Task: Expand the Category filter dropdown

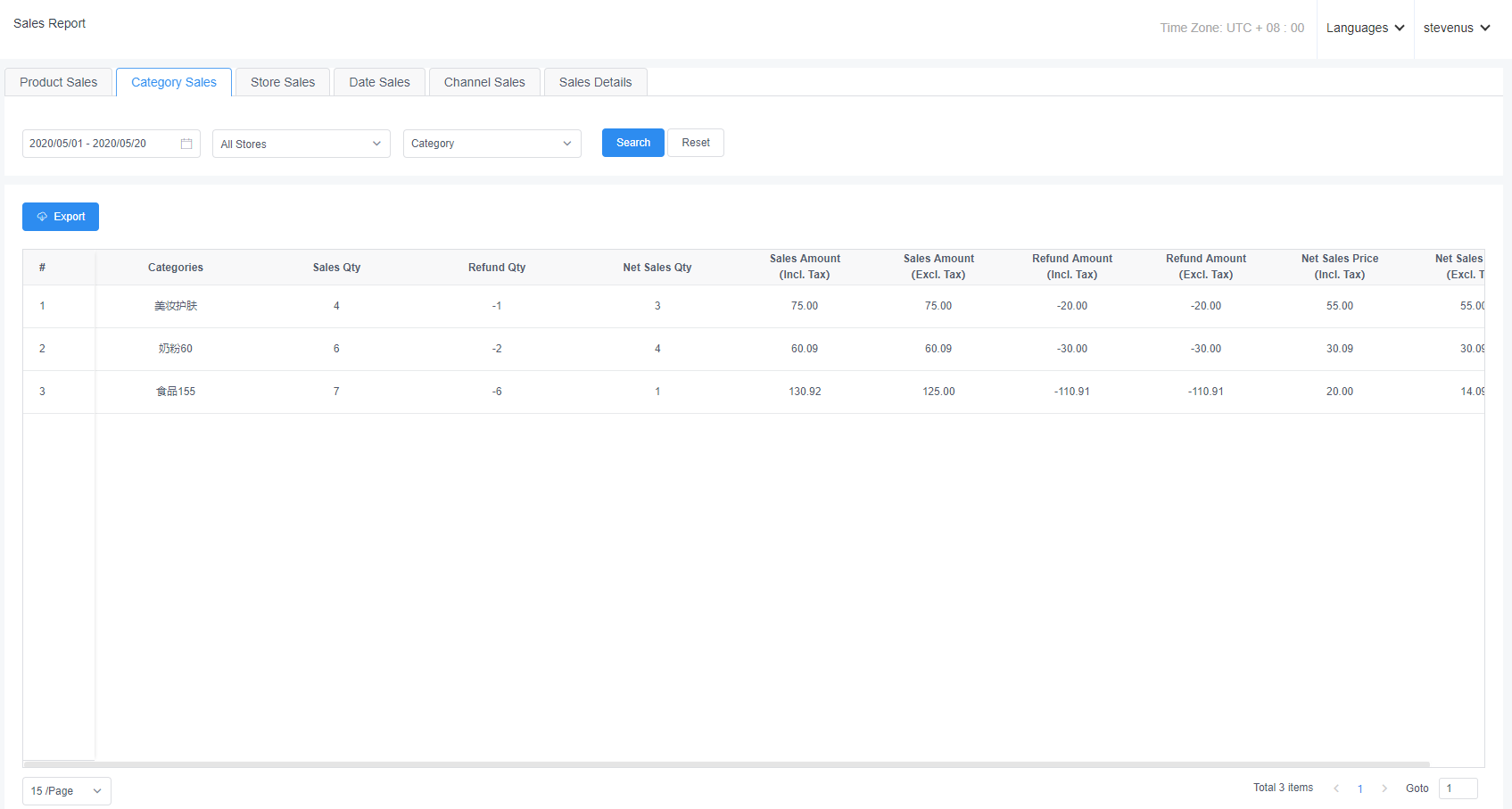Action: (x=492, y=144)
